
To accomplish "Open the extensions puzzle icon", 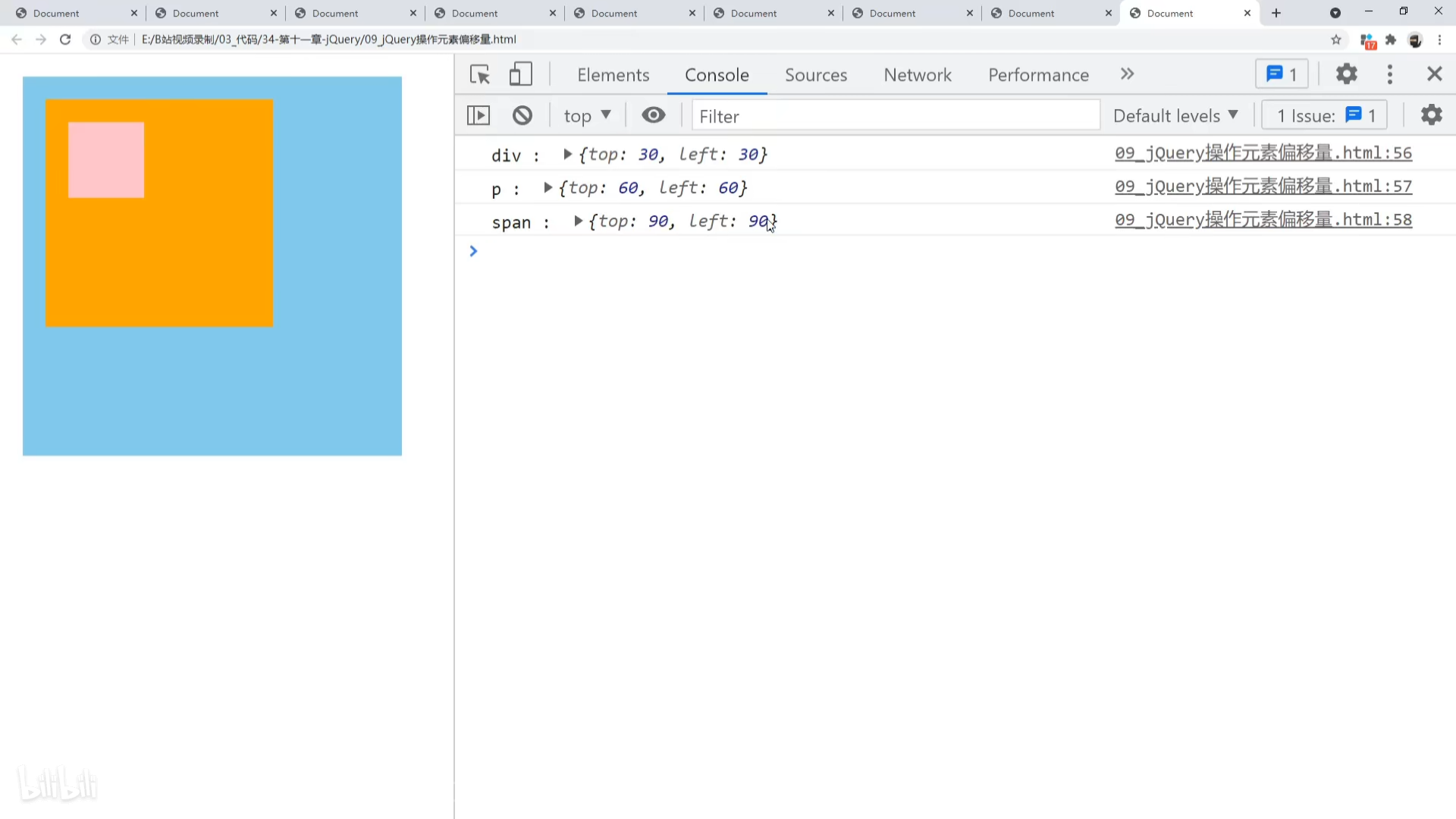I will pos(1391,39).
